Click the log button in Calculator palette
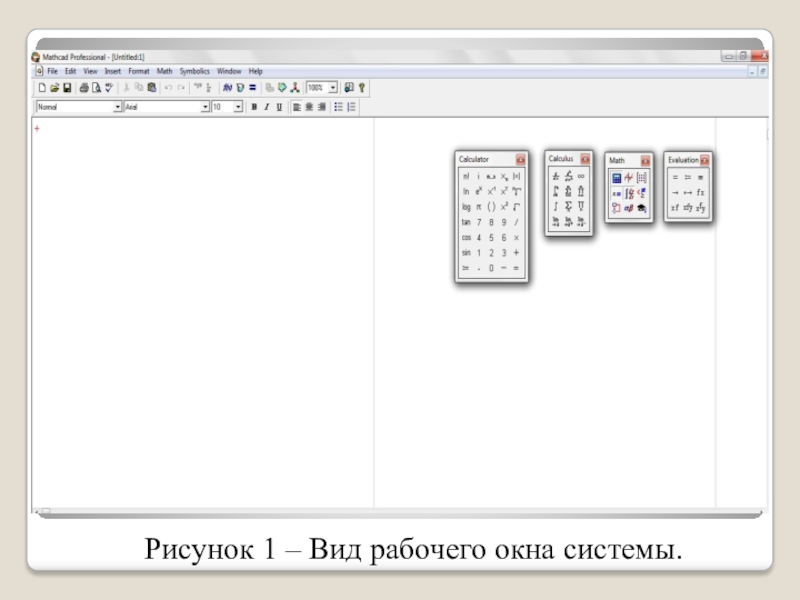 (x=466, y=207)
